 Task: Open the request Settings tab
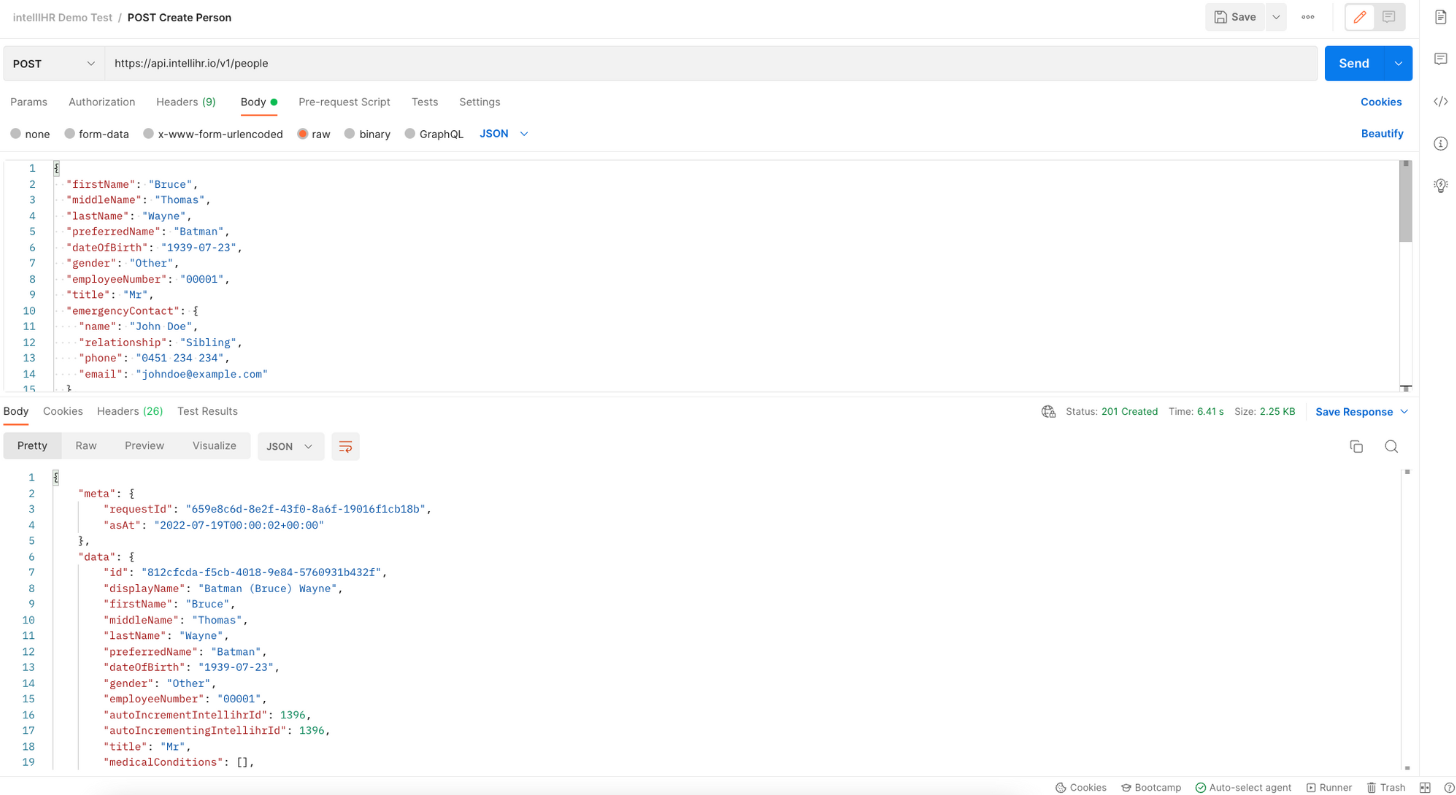point(480,102)
